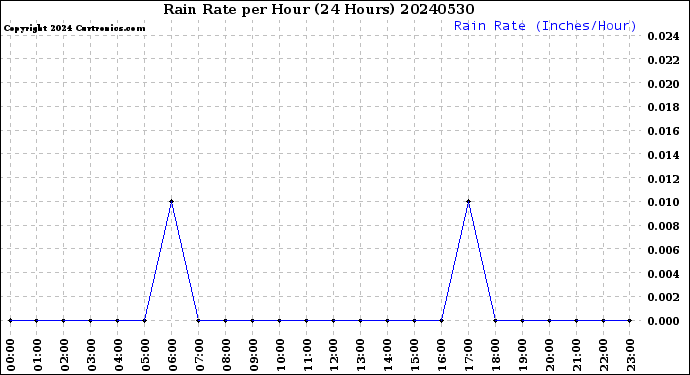
Task: Select the 18:00 x-axis label
Action: pyautogui.click(x=495, y=355)
